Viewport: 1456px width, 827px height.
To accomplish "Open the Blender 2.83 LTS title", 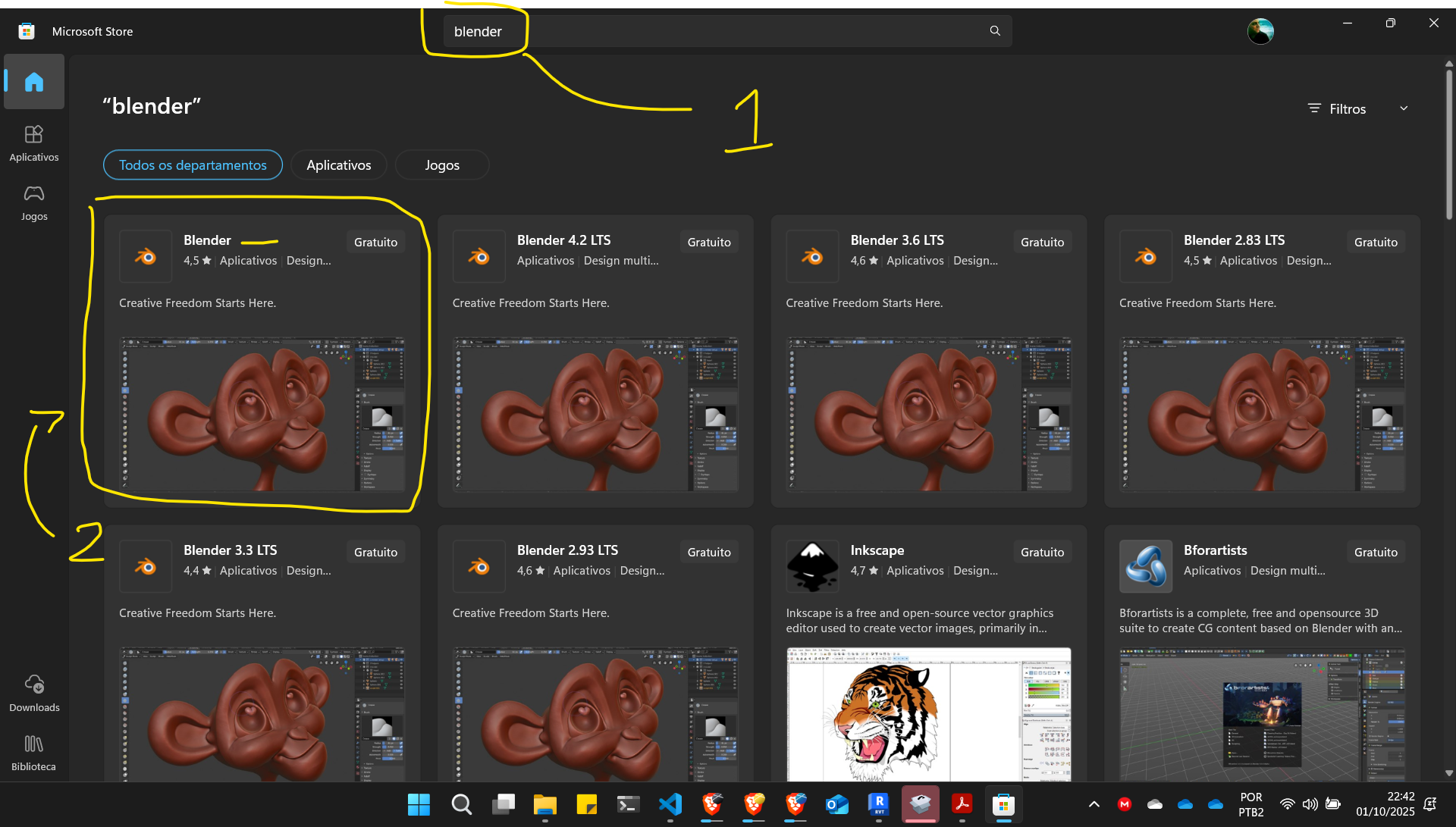I will (1234, 240).
